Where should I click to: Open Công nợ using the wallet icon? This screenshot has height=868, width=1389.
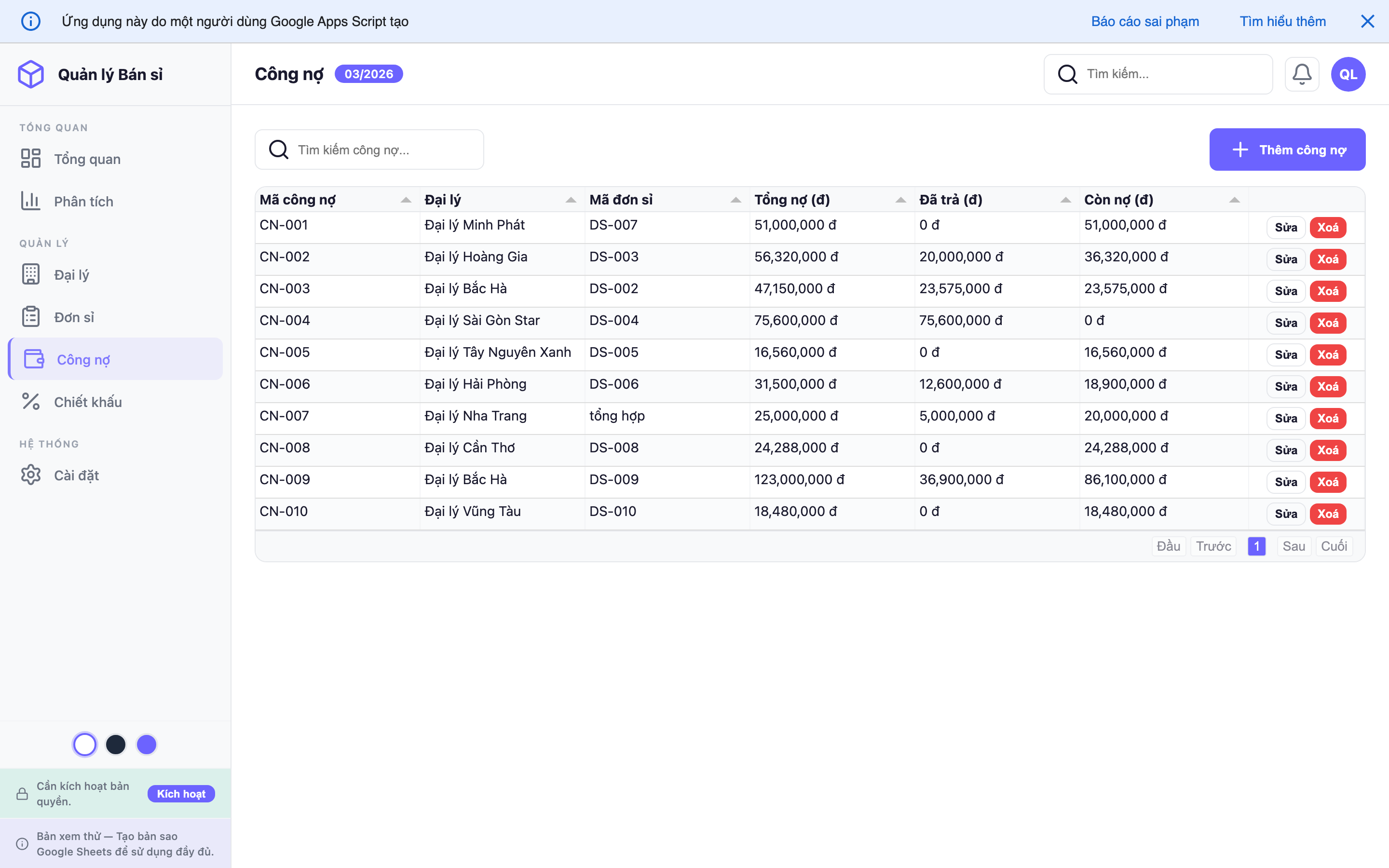coord(34,359)
